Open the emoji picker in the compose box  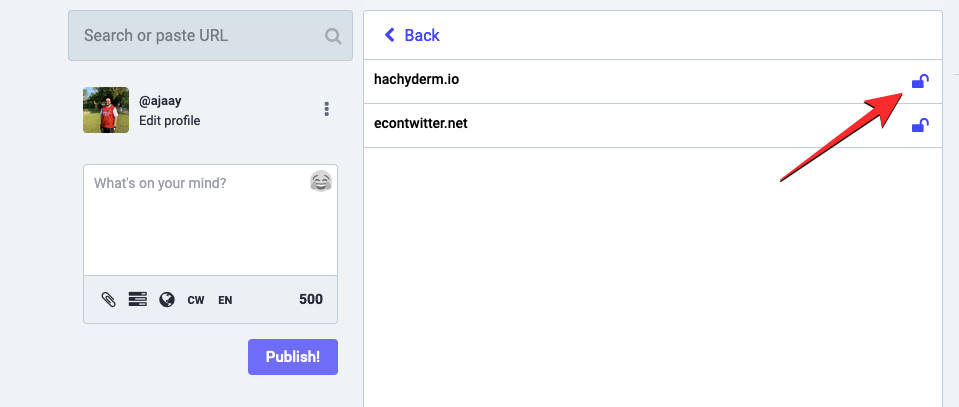coord(320,181)
